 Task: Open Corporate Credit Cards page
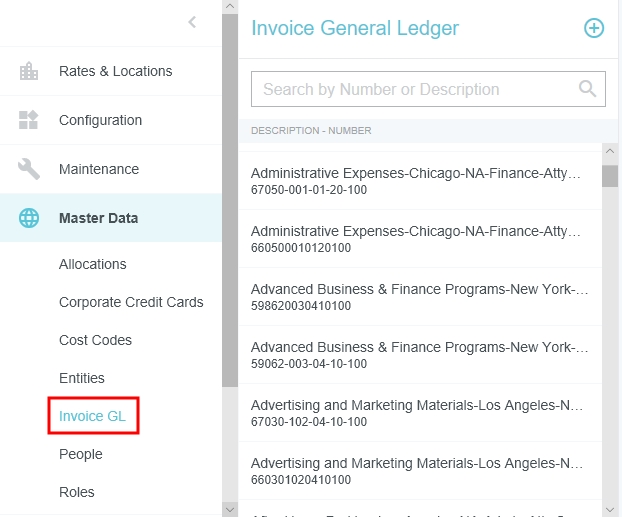coord(131,302)
